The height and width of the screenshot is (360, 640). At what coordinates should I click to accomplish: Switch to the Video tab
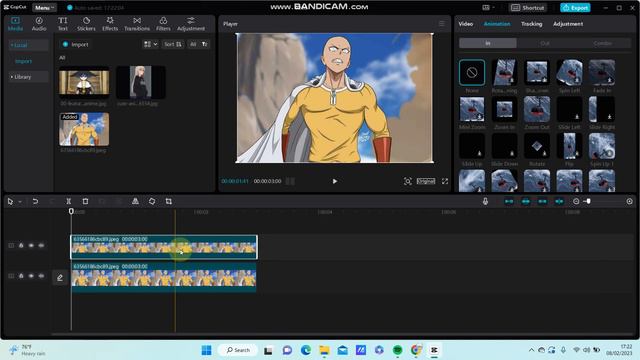(466, 24)
